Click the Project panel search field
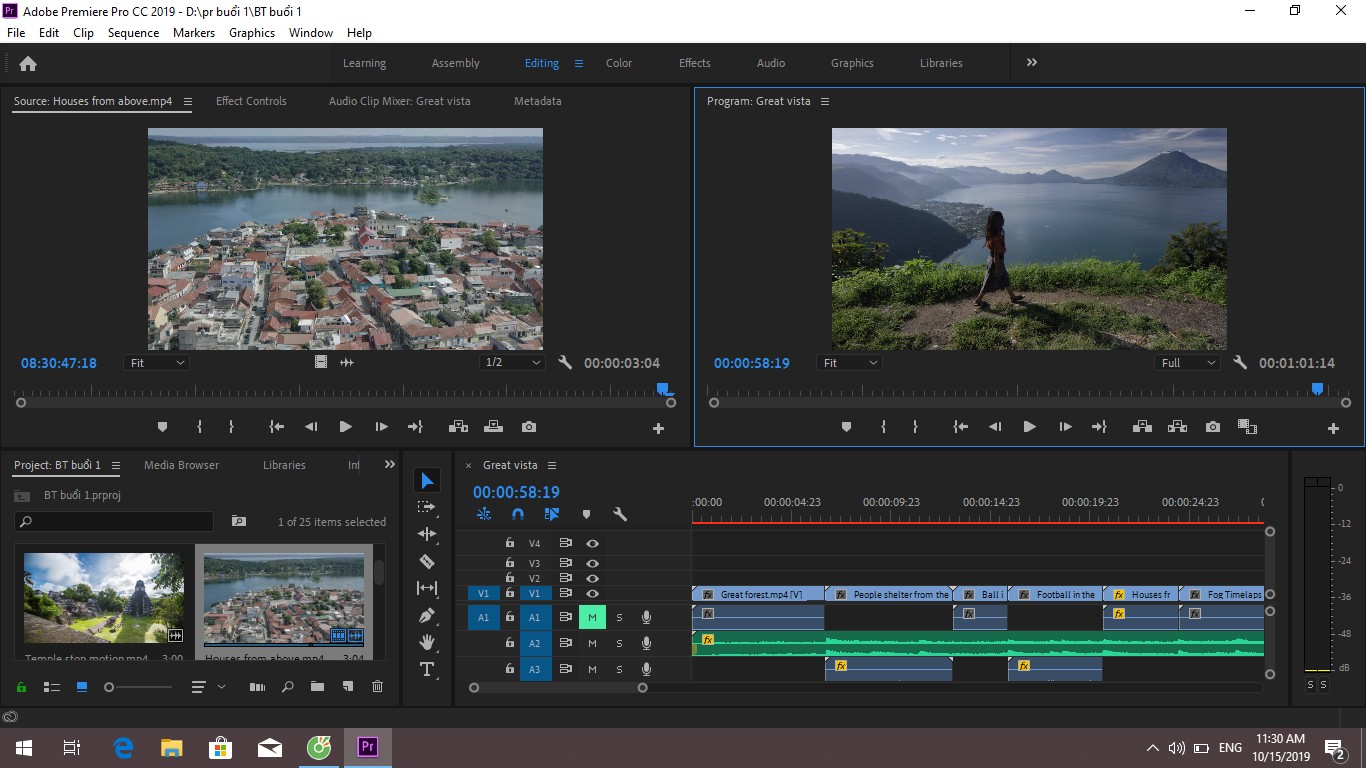The image size is (1366, 768). coord(114,521)
